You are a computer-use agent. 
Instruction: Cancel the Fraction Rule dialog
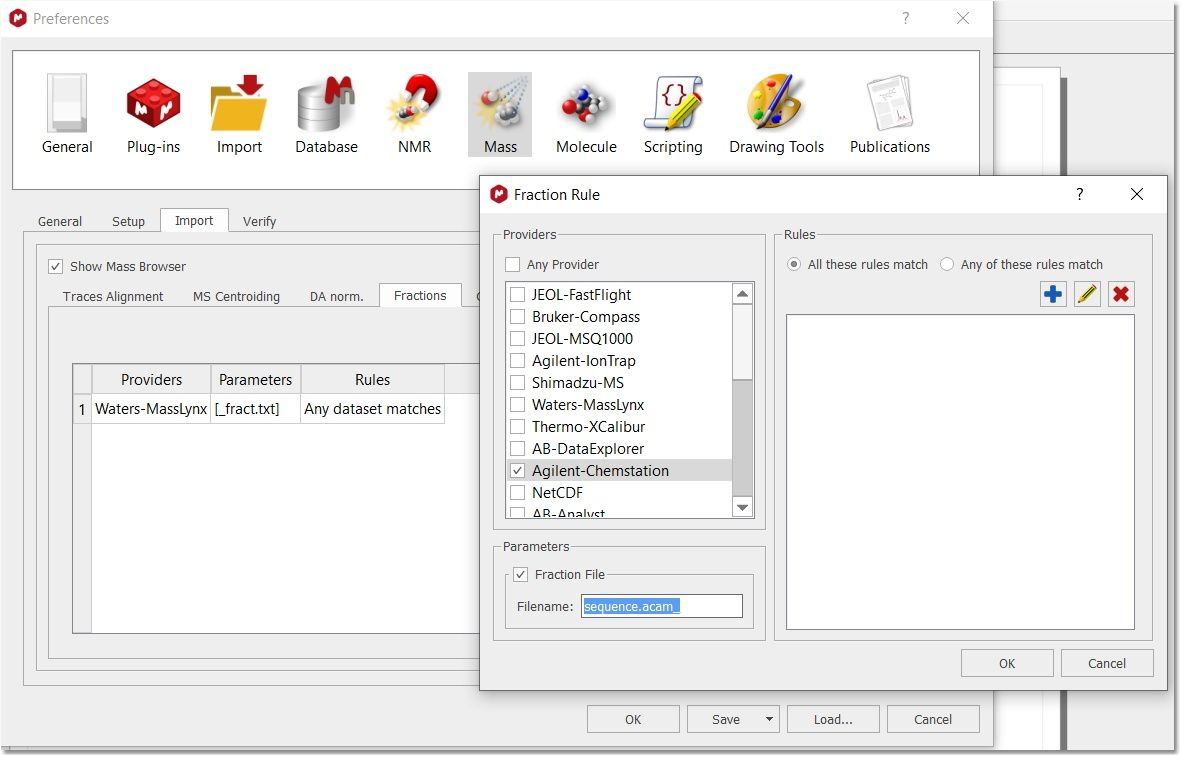point(1107,664)
